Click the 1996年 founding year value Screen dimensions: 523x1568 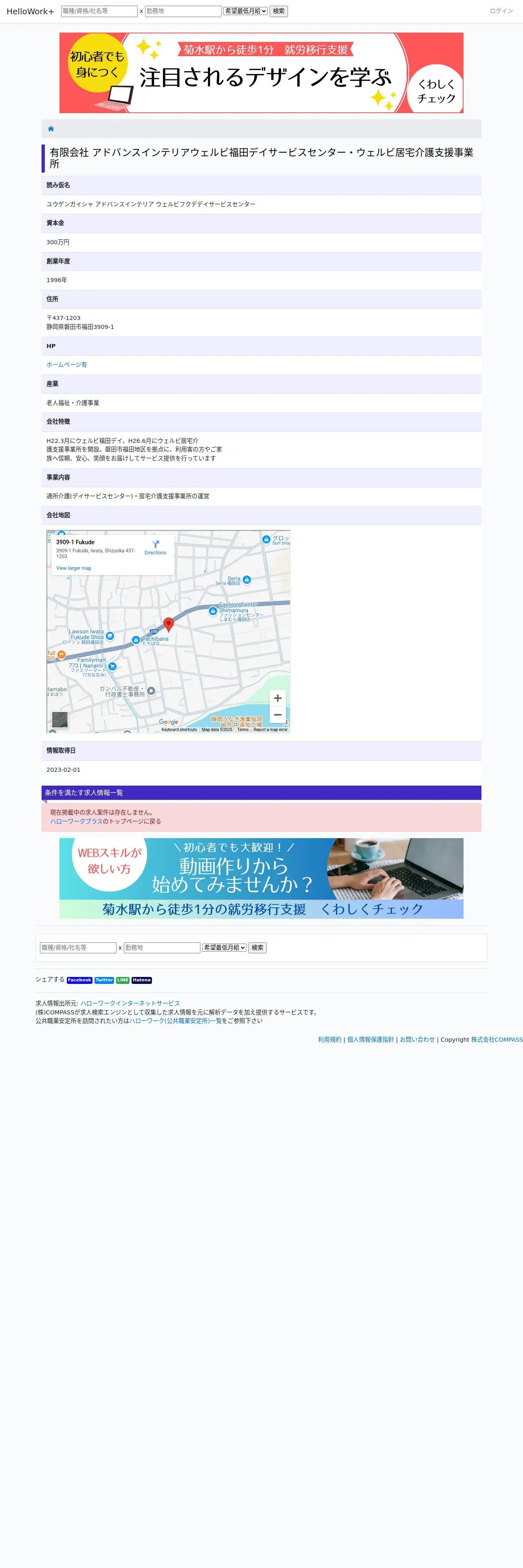[x=57, y=280]
